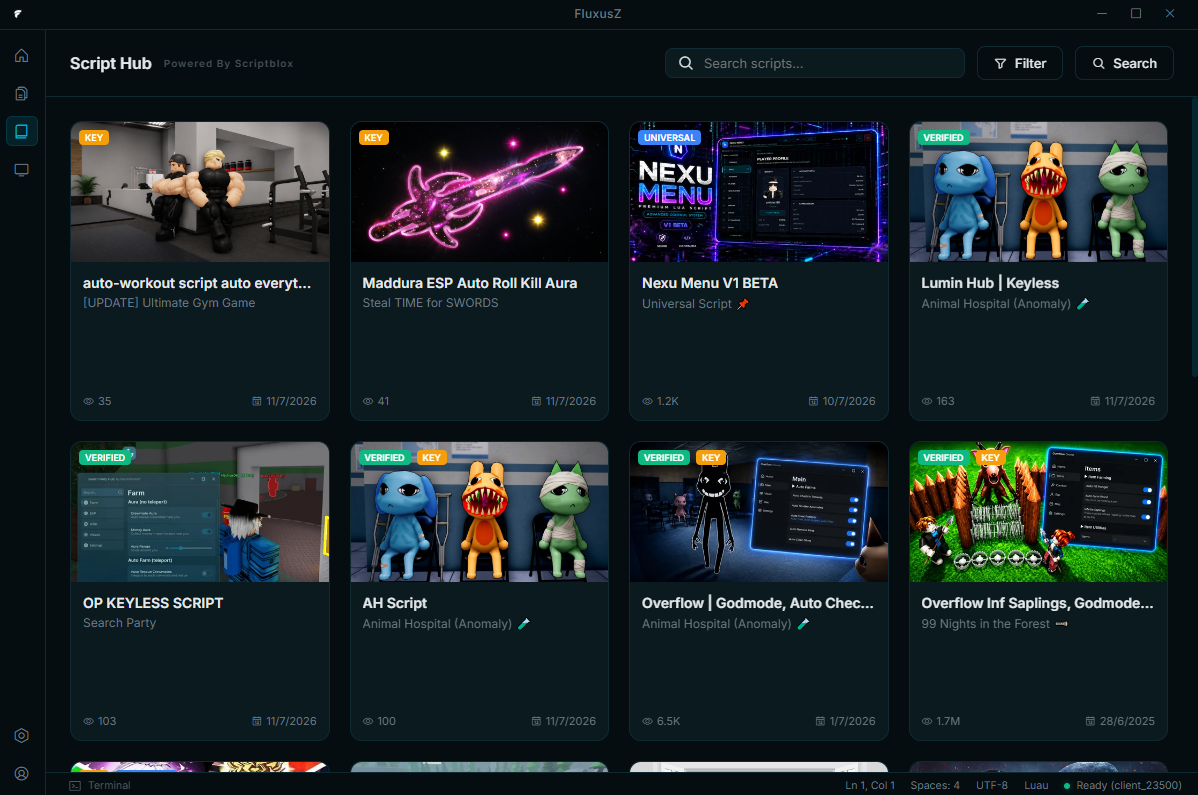Image resolution: width=1198 pixels, height=795 pixels.
Task: Select the Overflow | Godmode, Auto Chec... title
Action: click(757, 603)
